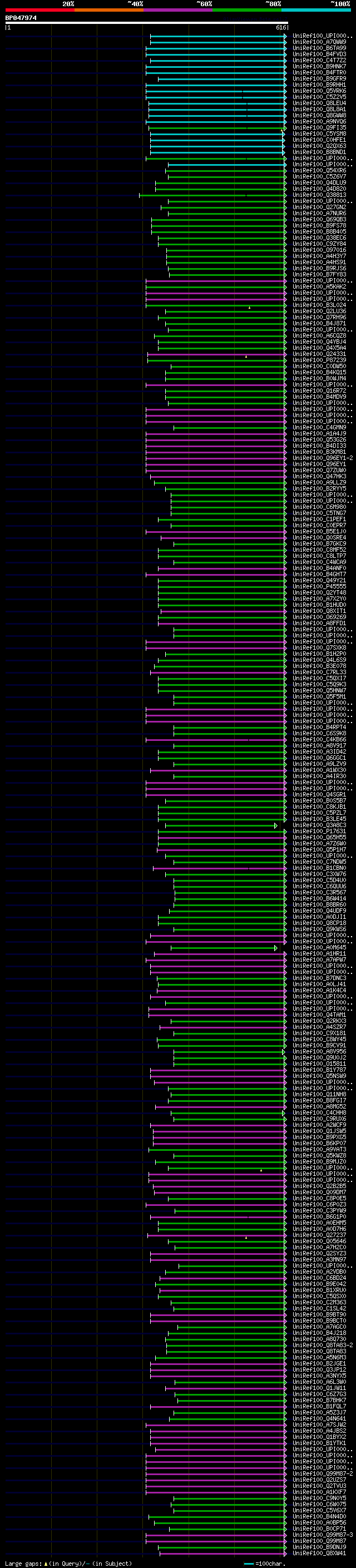
Task: Select label UniRef100_Q7RH96
Action: (x=319, y=318)
